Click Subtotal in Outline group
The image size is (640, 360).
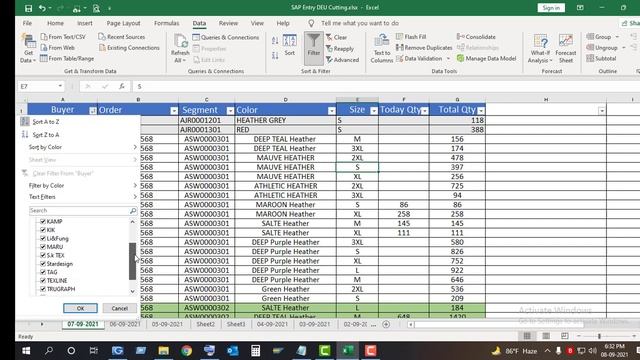601,58
